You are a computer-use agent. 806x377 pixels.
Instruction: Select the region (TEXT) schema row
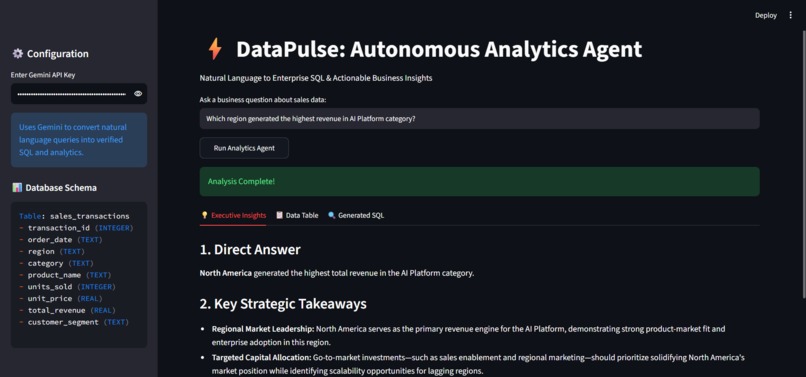(x=52, y=252)
